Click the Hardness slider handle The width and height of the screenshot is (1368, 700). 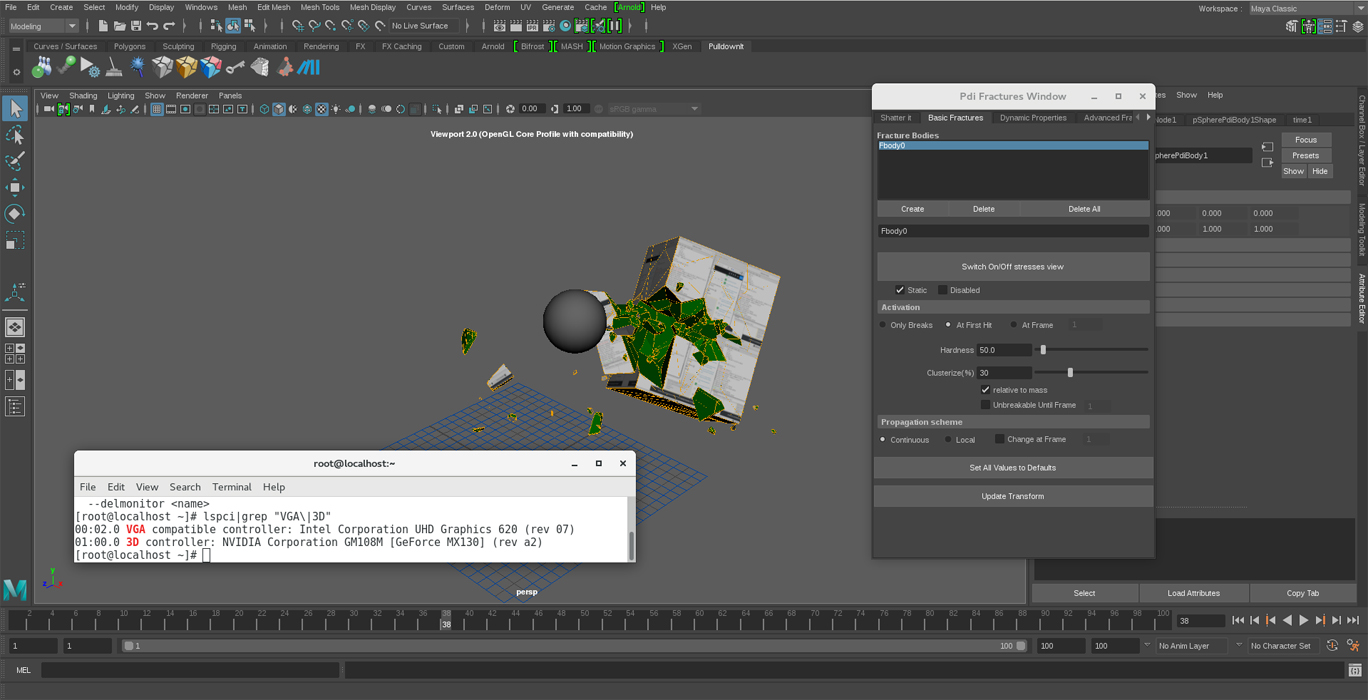1043,350
